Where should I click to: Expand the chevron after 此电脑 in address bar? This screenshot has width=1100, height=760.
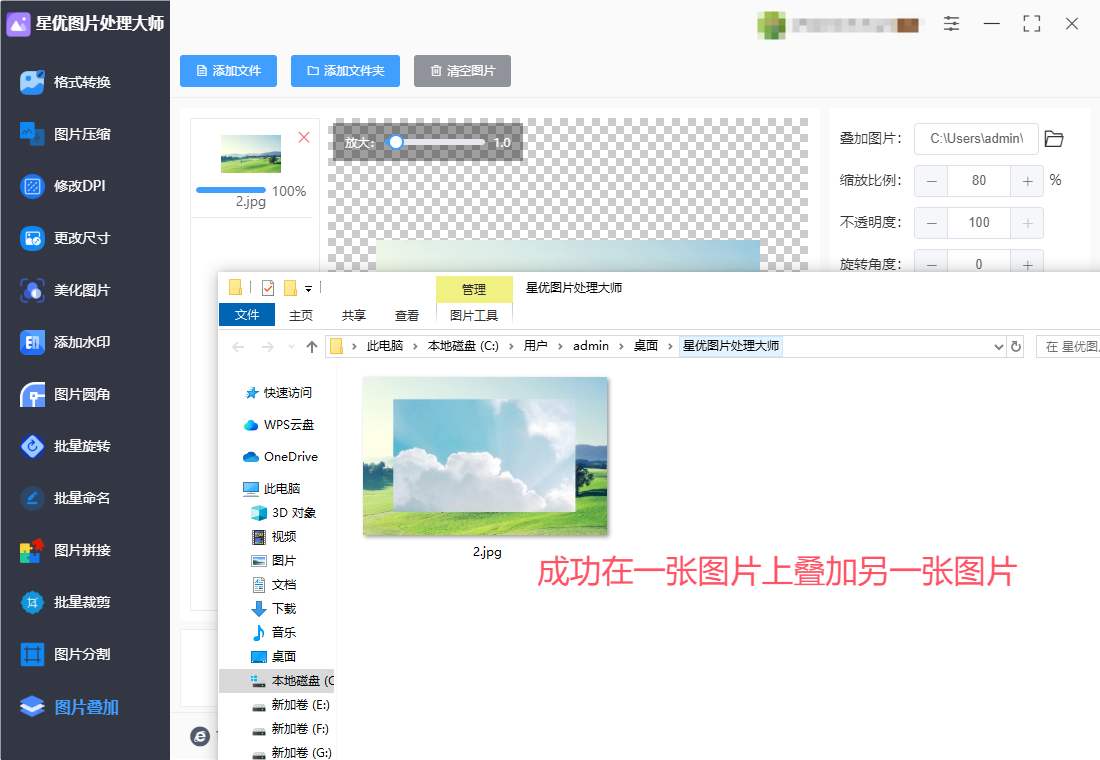[415, 347]
